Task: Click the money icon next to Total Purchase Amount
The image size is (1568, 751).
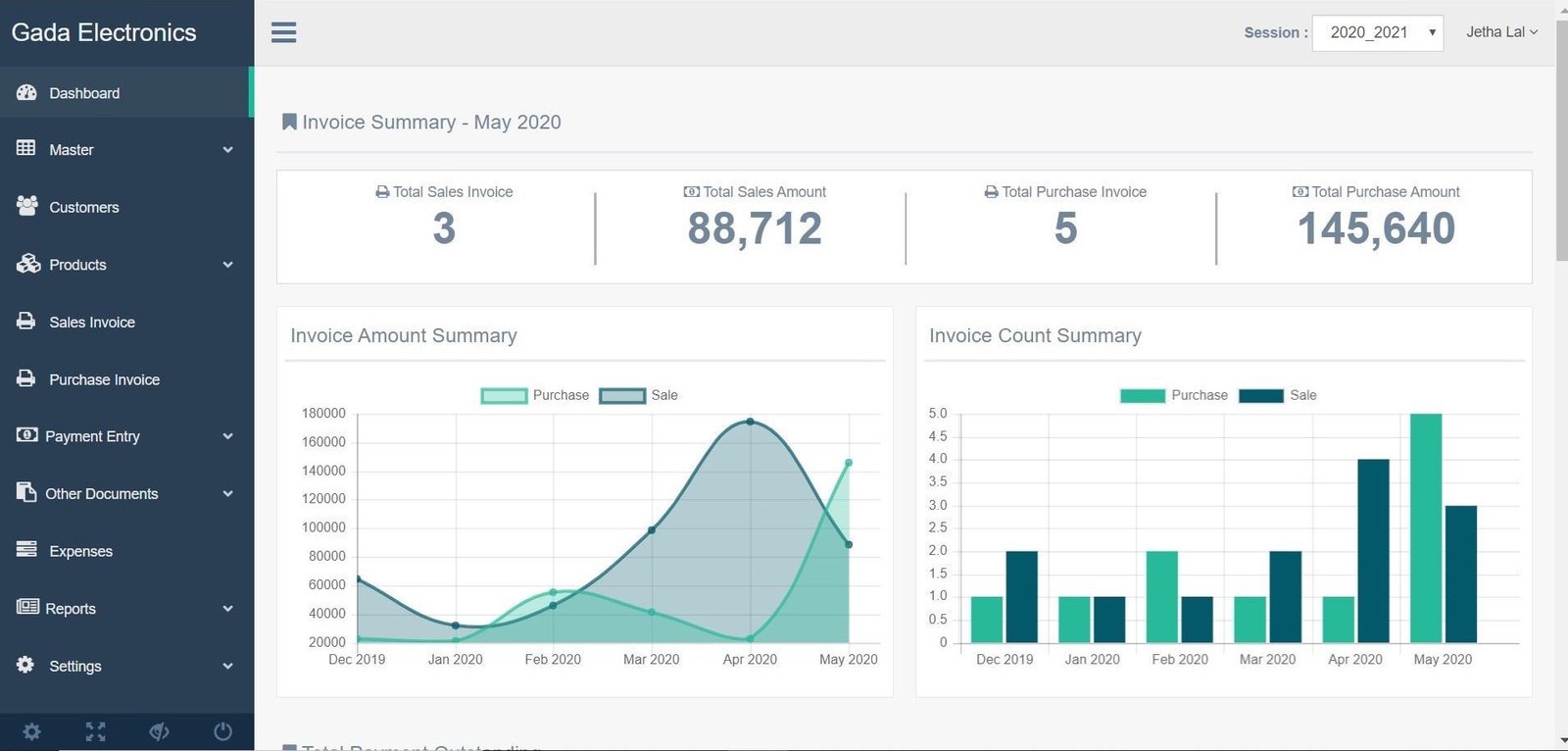Action: 1300,192
